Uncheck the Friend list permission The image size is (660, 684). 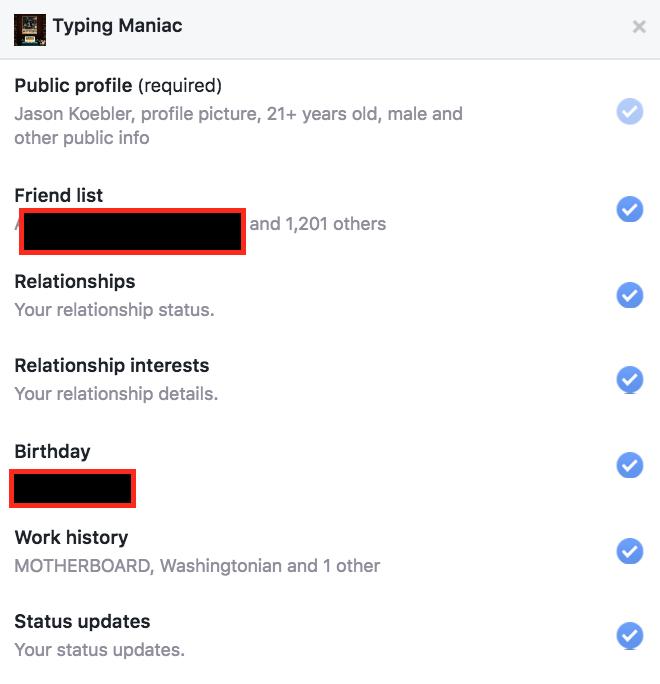[x=629, y=209]
